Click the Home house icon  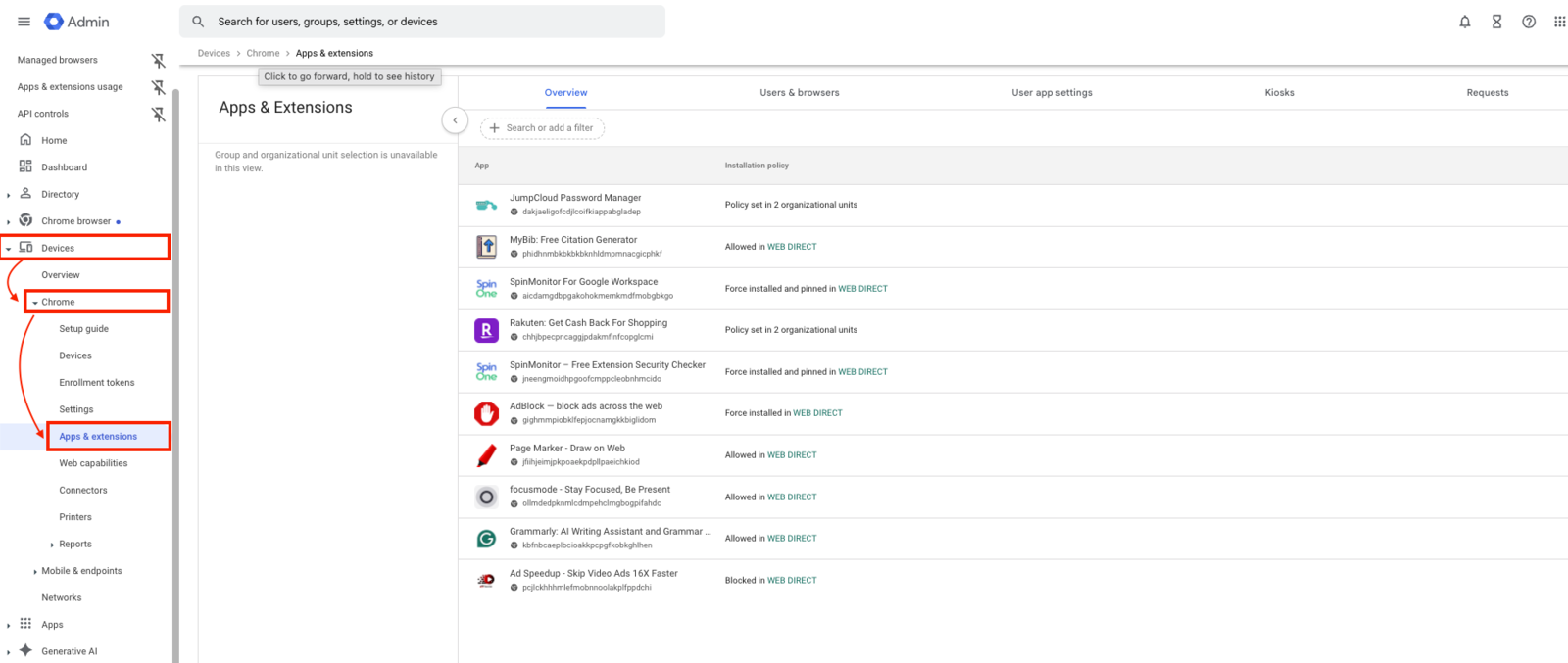pyautogui.click(x=25, y=140)
